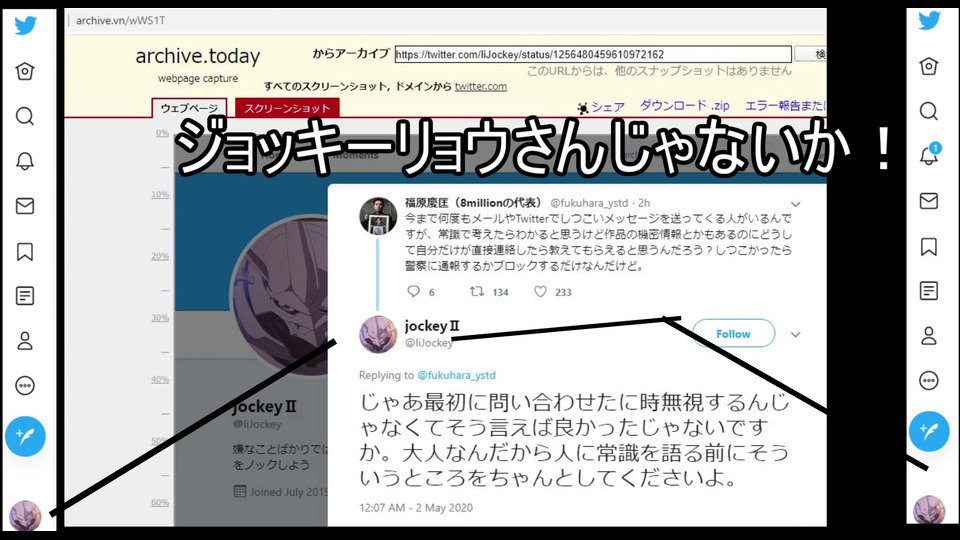The height and width of the screenshot is (540, 960).
Task: Open Messages envelope in right sidebar
Action: click(x=929, y=201)
